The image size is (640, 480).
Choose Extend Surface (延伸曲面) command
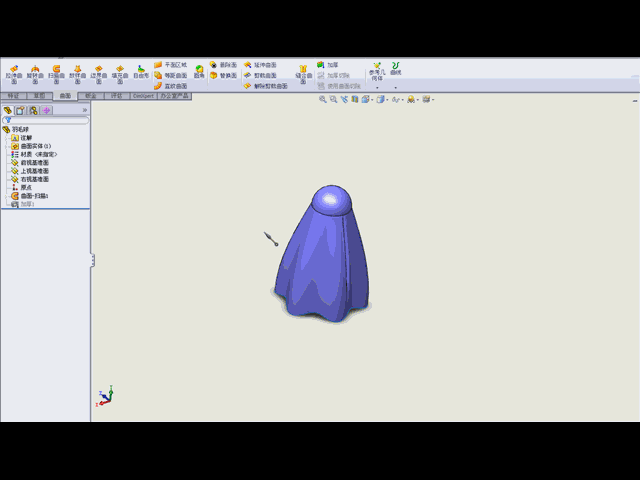(260, 65)
